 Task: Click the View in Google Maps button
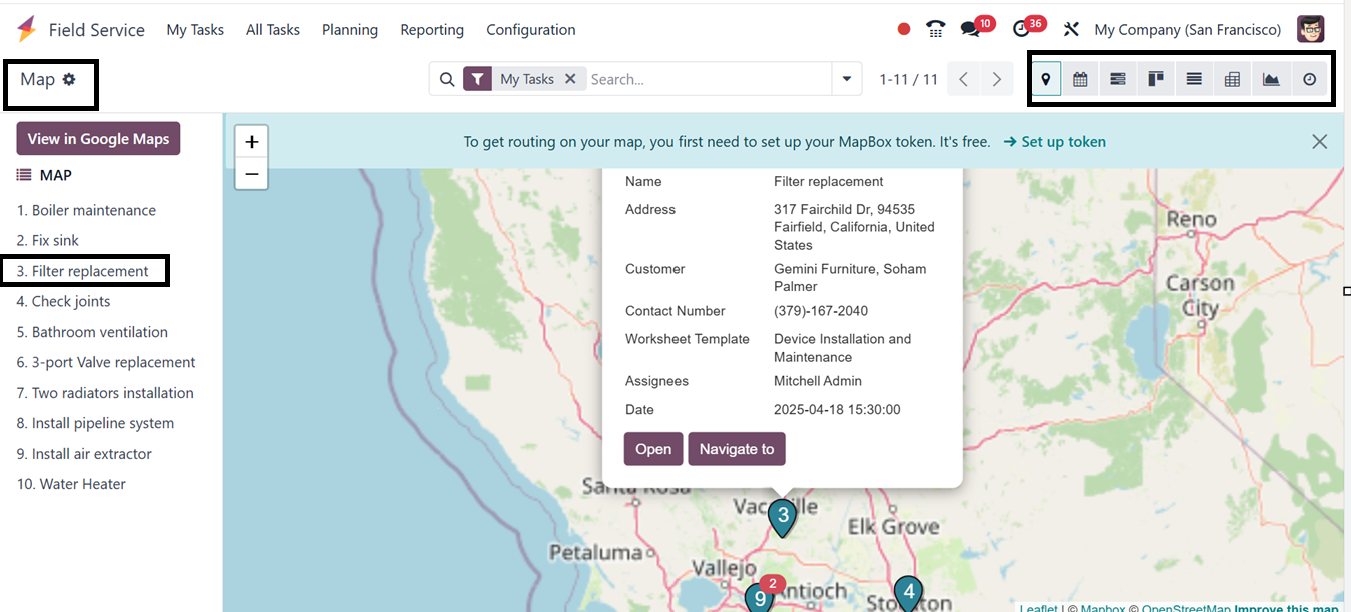tap(98, 139)
